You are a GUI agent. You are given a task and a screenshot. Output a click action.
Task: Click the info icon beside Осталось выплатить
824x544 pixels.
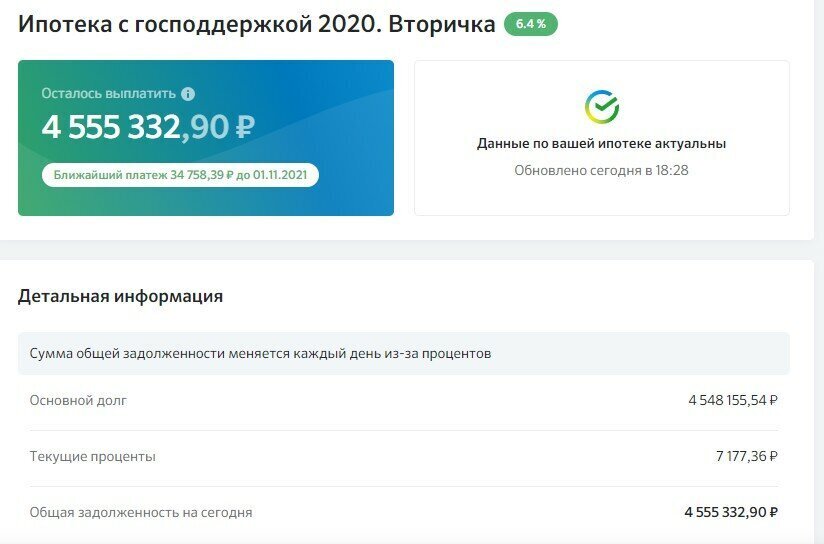click(x=188, y=94)
